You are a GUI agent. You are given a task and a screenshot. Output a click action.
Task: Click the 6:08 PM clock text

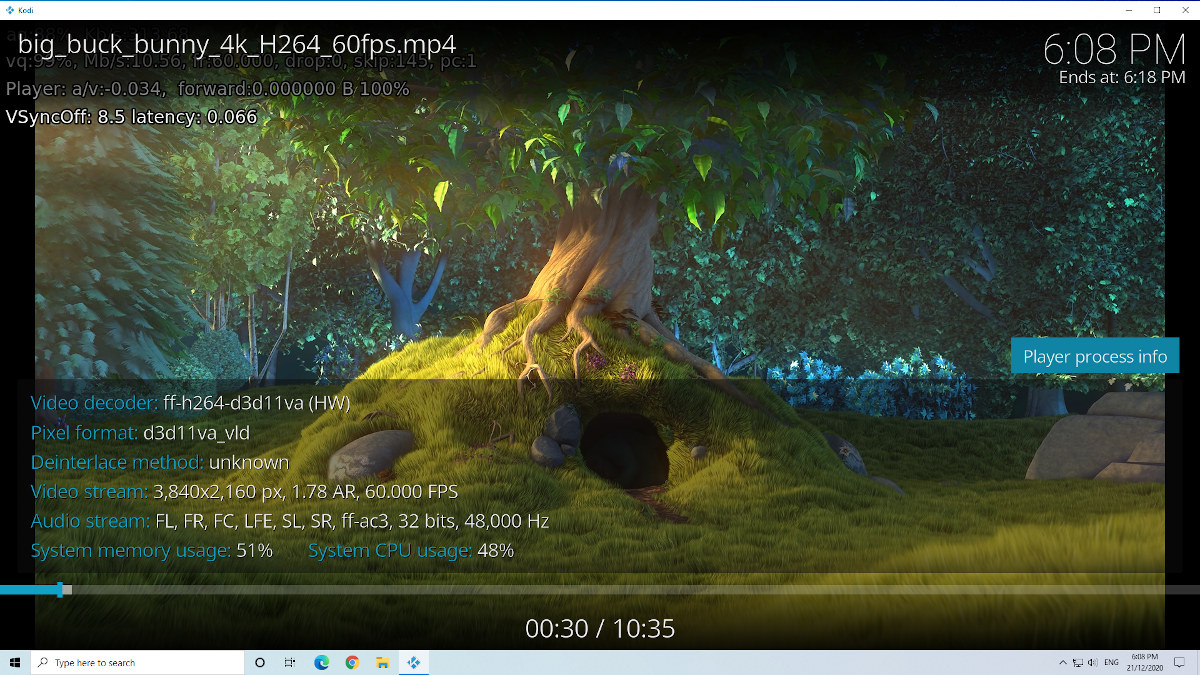pos(1114,48)
